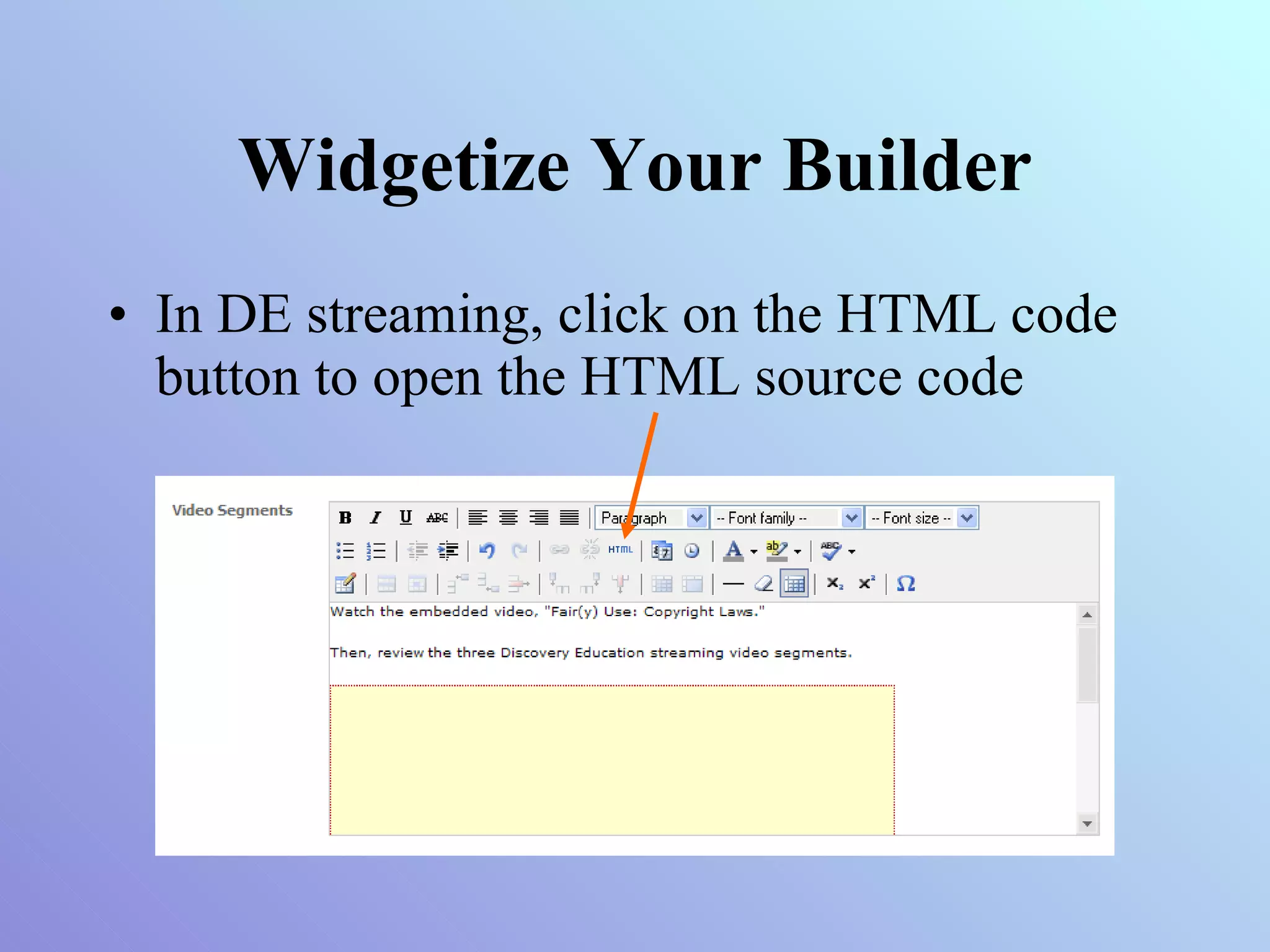
Task: Click the yellow embedded video placeholder
Action: click(x=612, y=760)
